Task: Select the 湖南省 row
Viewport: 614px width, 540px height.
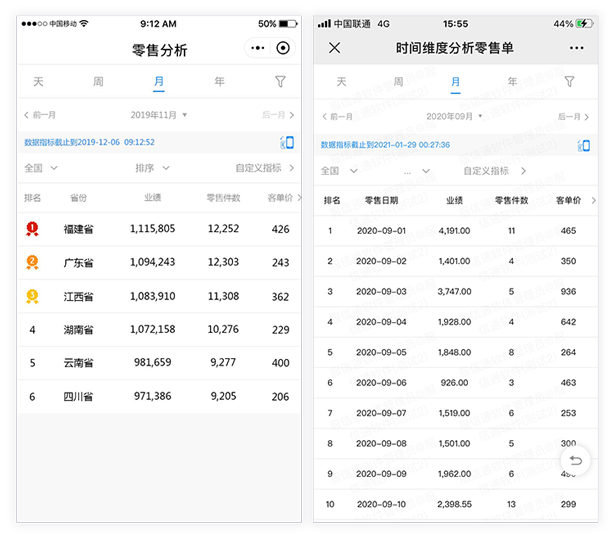Action: [x=159, y=330]
